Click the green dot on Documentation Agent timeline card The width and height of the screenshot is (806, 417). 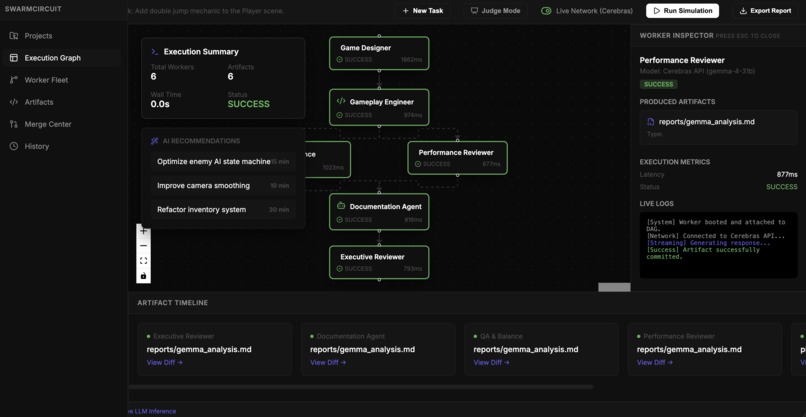(312, 336)
